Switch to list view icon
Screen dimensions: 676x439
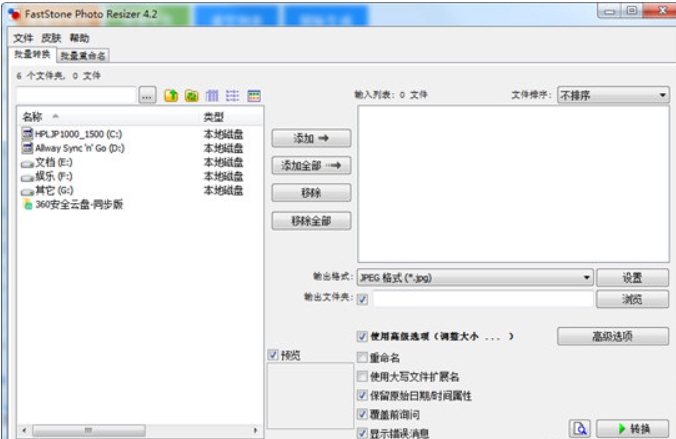pyautogui.click(x=233, y=95)
